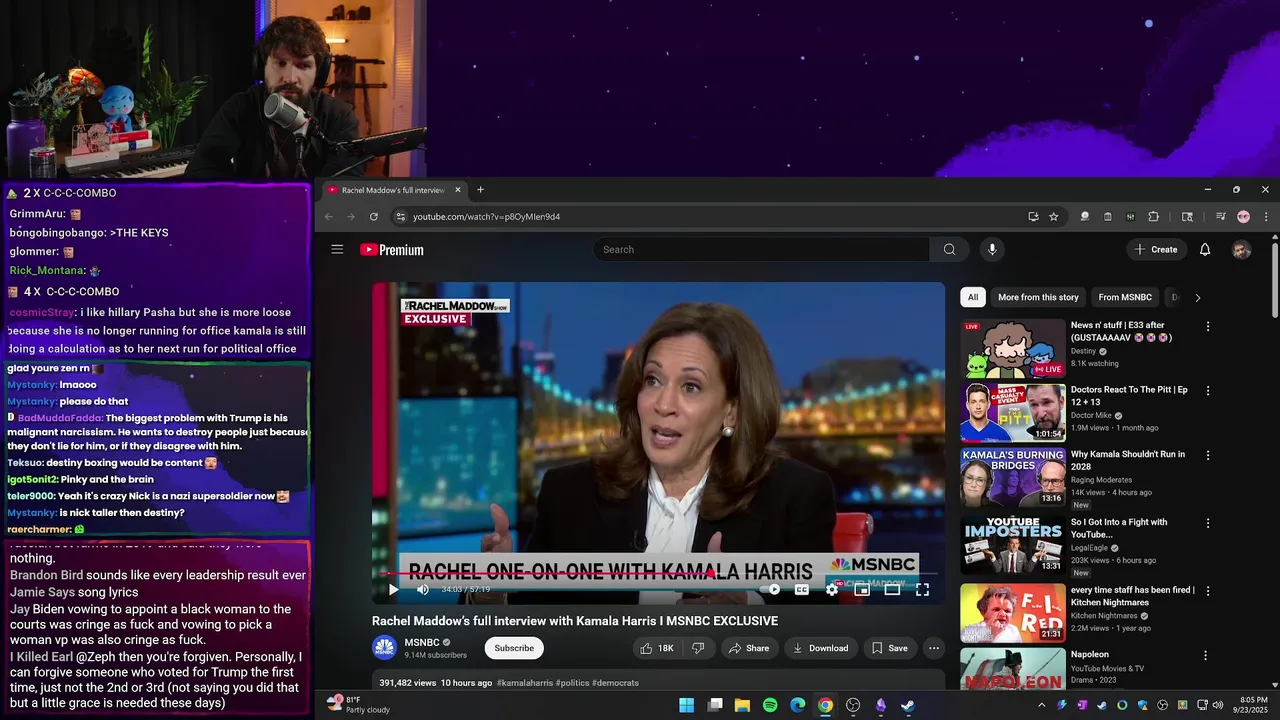Open the YouTube hamburger guide menu
Viewport: 1280px width, 720px height.
(x=337, y=250)
